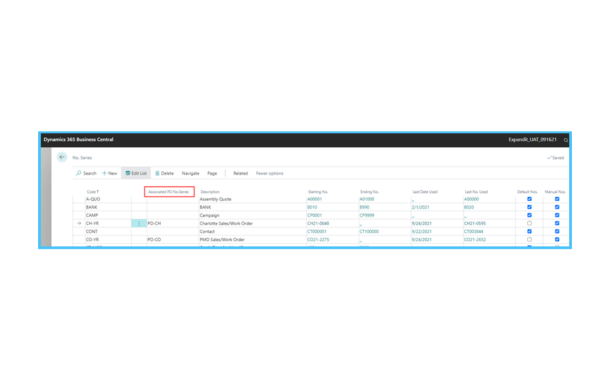Click the back arrow icon
This screenshot has width=610, height=381.
click(62, 157)
